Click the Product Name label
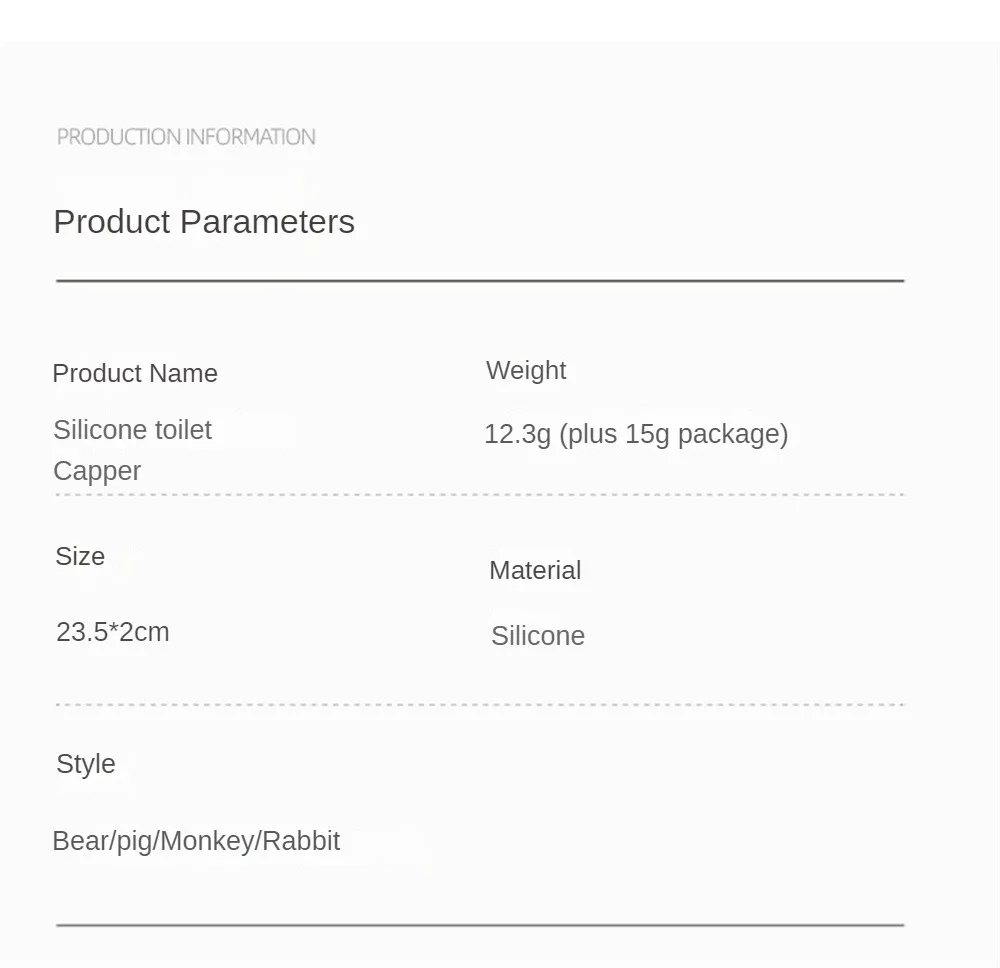This screenshot has height=968, width=1000. (x=135, y=373)
